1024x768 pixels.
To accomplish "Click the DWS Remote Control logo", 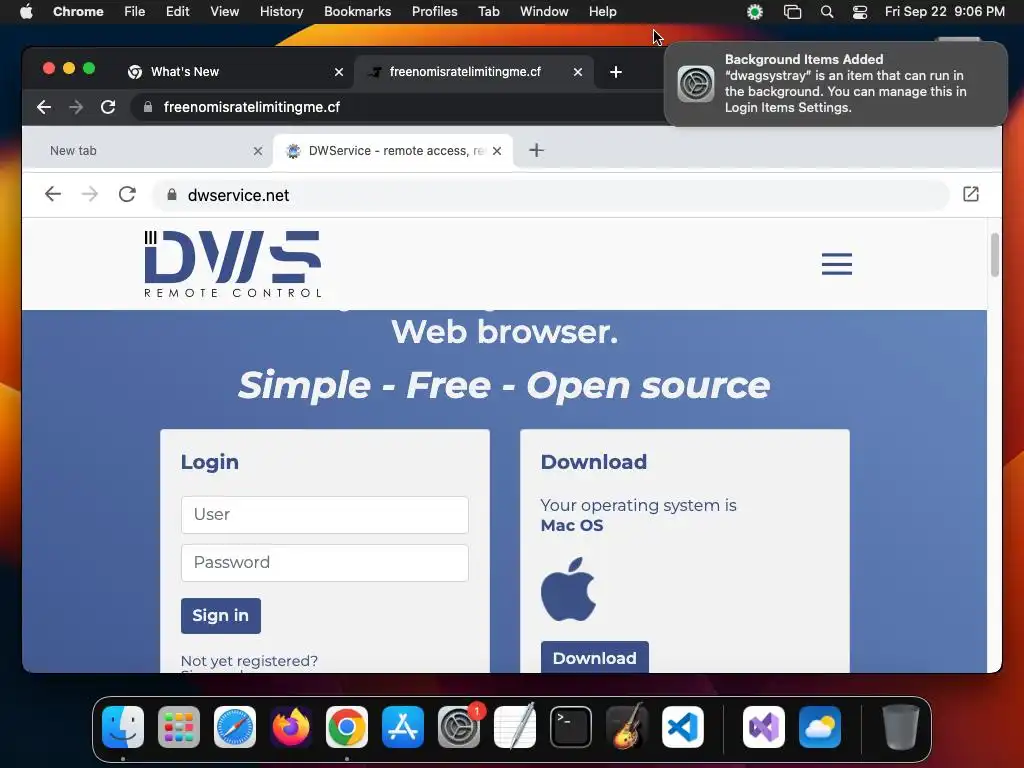I will (232, 264).
